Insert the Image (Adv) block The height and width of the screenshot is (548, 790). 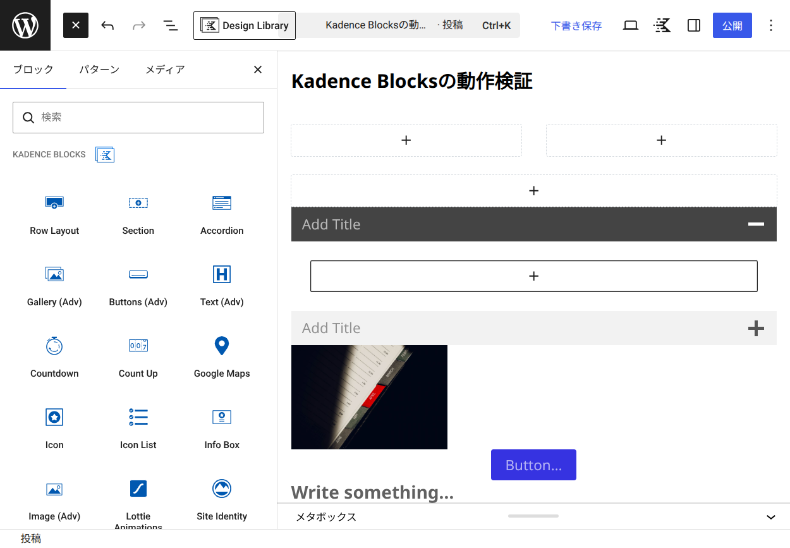click(54, 501)
